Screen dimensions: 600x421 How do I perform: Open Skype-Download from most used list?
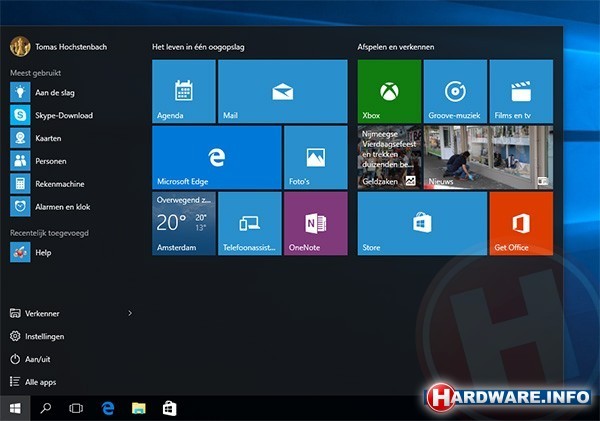[64, 115]
